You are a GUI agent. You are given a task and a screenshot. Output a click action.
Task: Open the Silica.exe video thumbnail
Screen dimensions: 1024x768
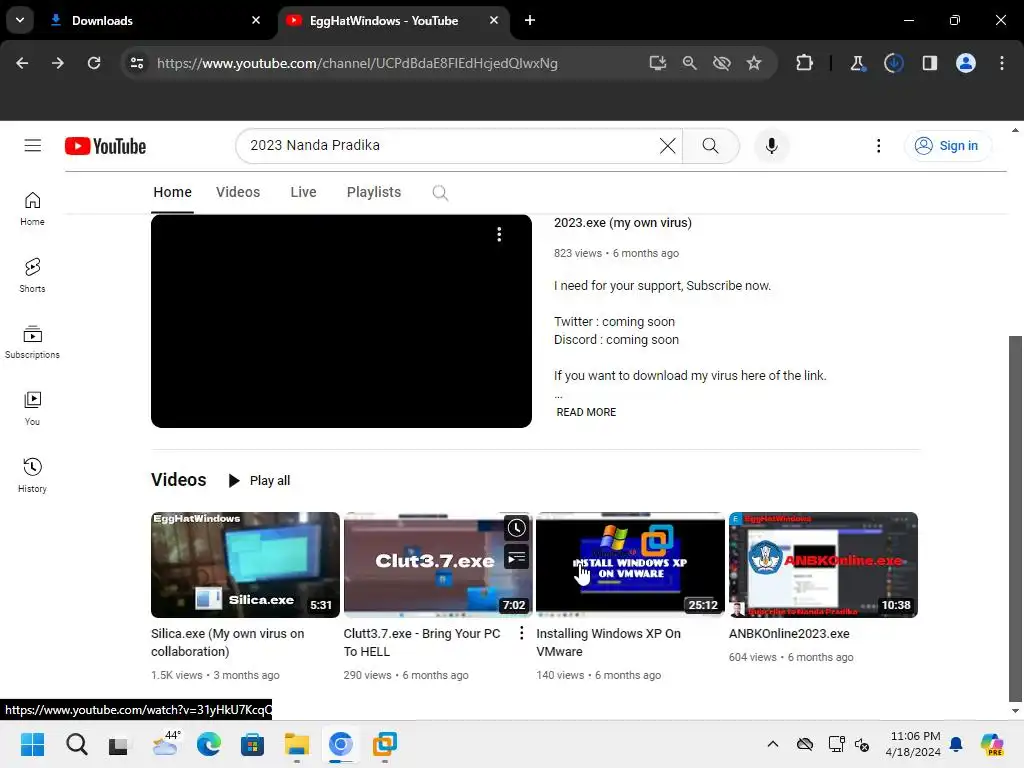coord(245,565)
